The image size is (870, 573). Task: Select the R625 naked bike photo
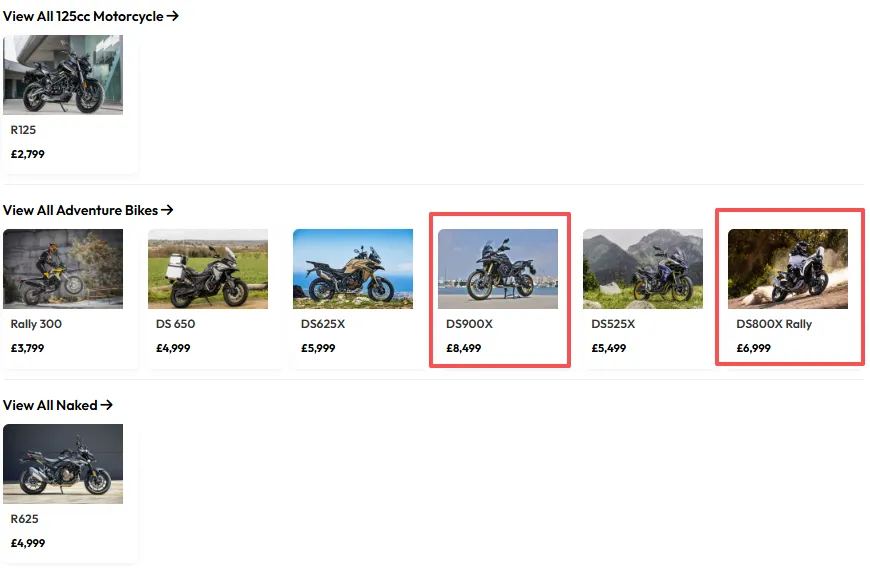(x=63, y=464)
